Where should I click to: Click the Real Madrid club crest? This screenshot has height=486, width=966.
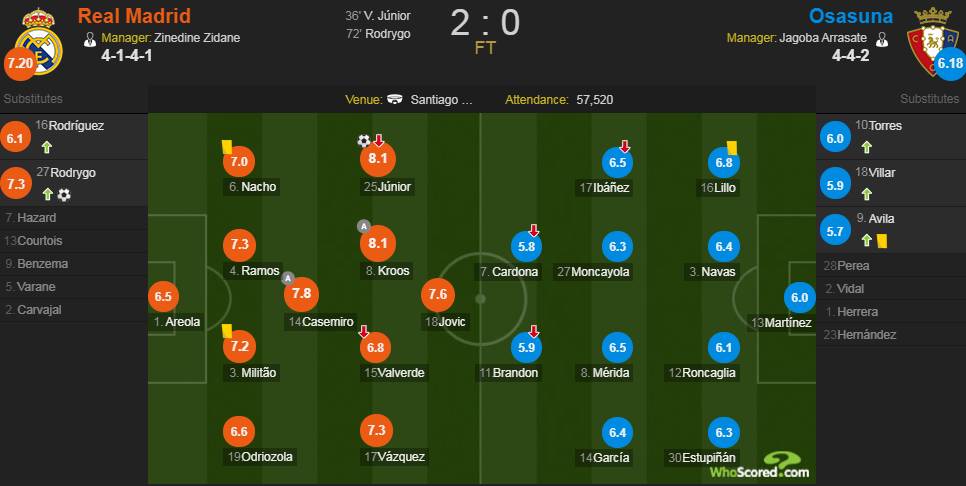click(38, 42)
